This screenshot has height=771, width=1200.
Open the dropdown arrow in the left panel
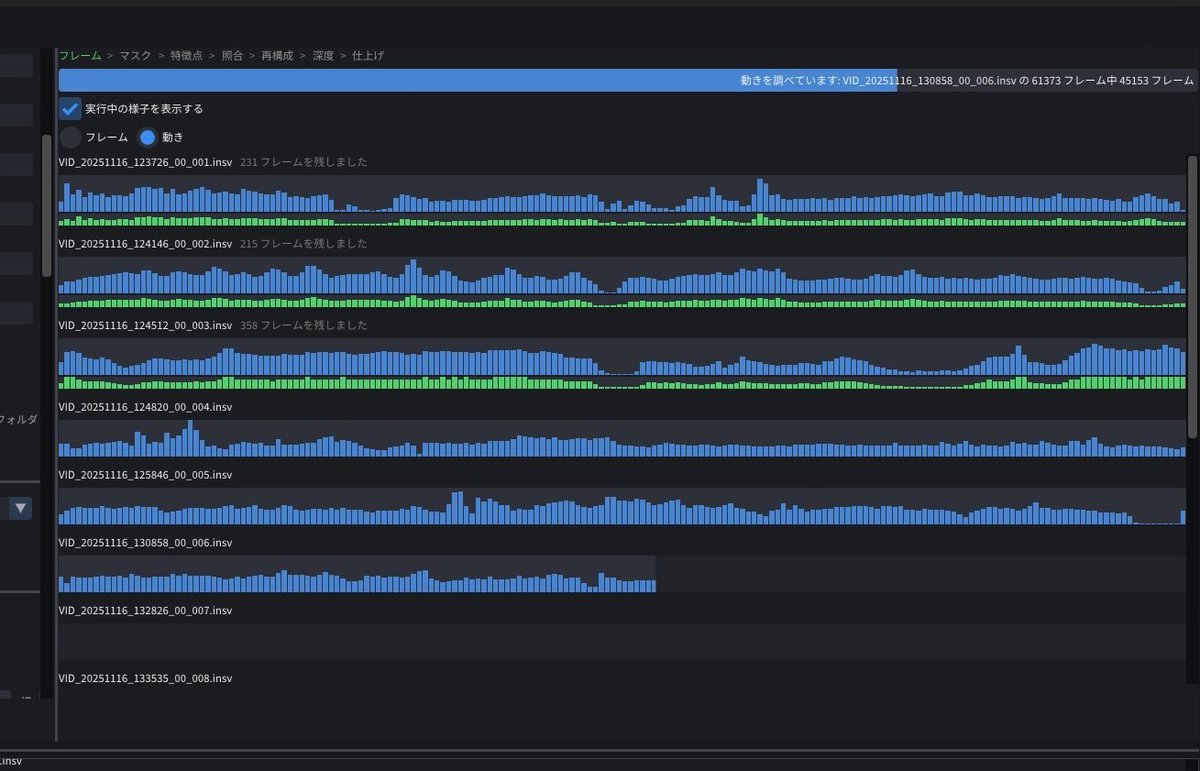pos(21,508)
